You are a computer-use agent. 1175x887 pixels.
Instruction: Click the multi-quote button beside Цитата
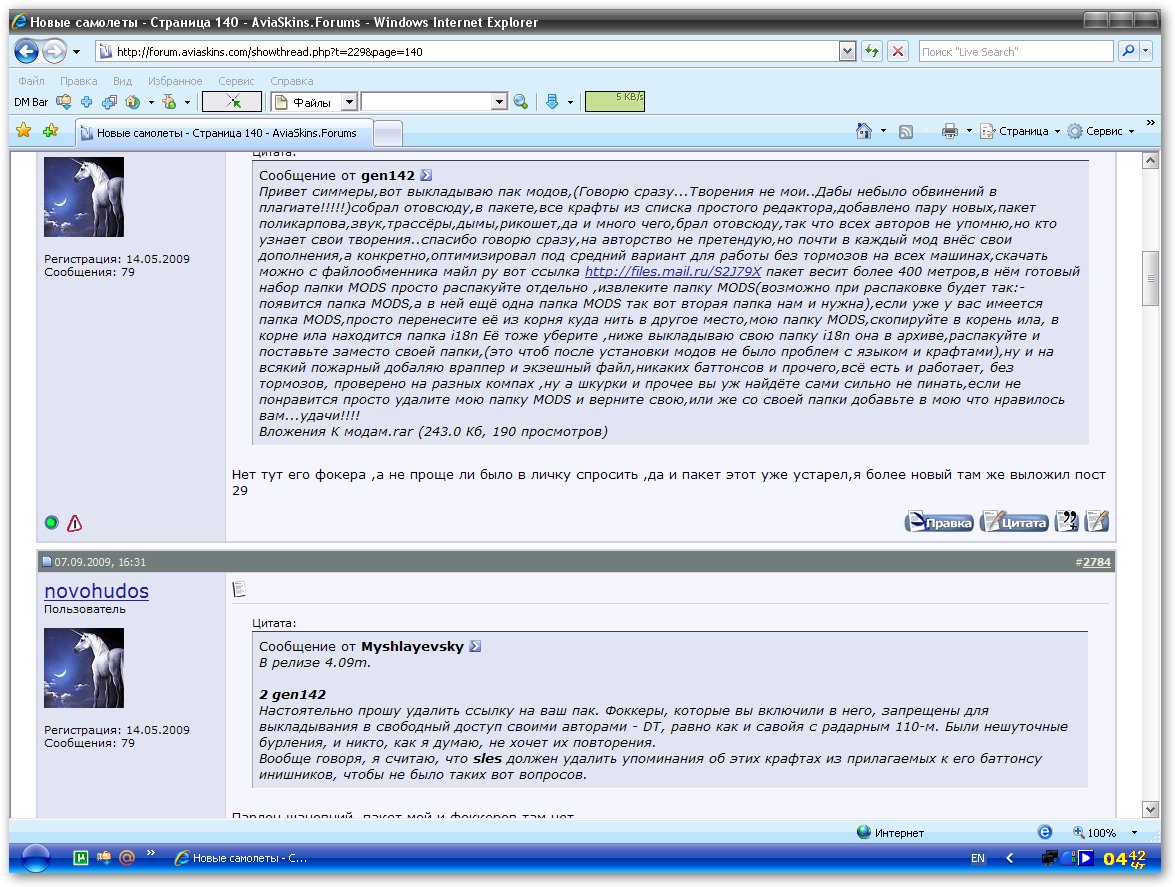tap(1066, 521)
